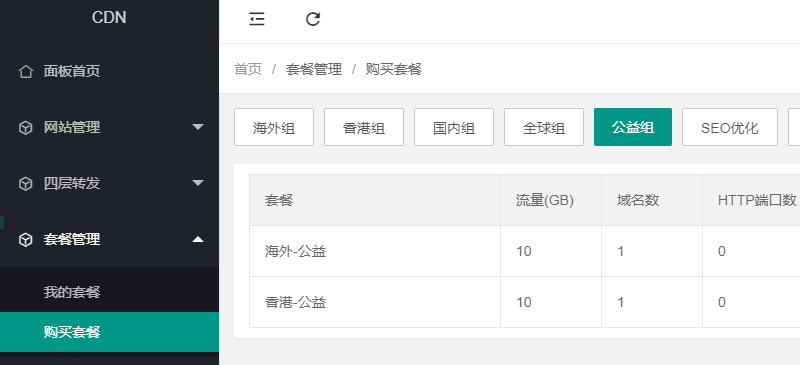Click the traffic value 10 in 香港-公益 row

[x=523, y=302]
